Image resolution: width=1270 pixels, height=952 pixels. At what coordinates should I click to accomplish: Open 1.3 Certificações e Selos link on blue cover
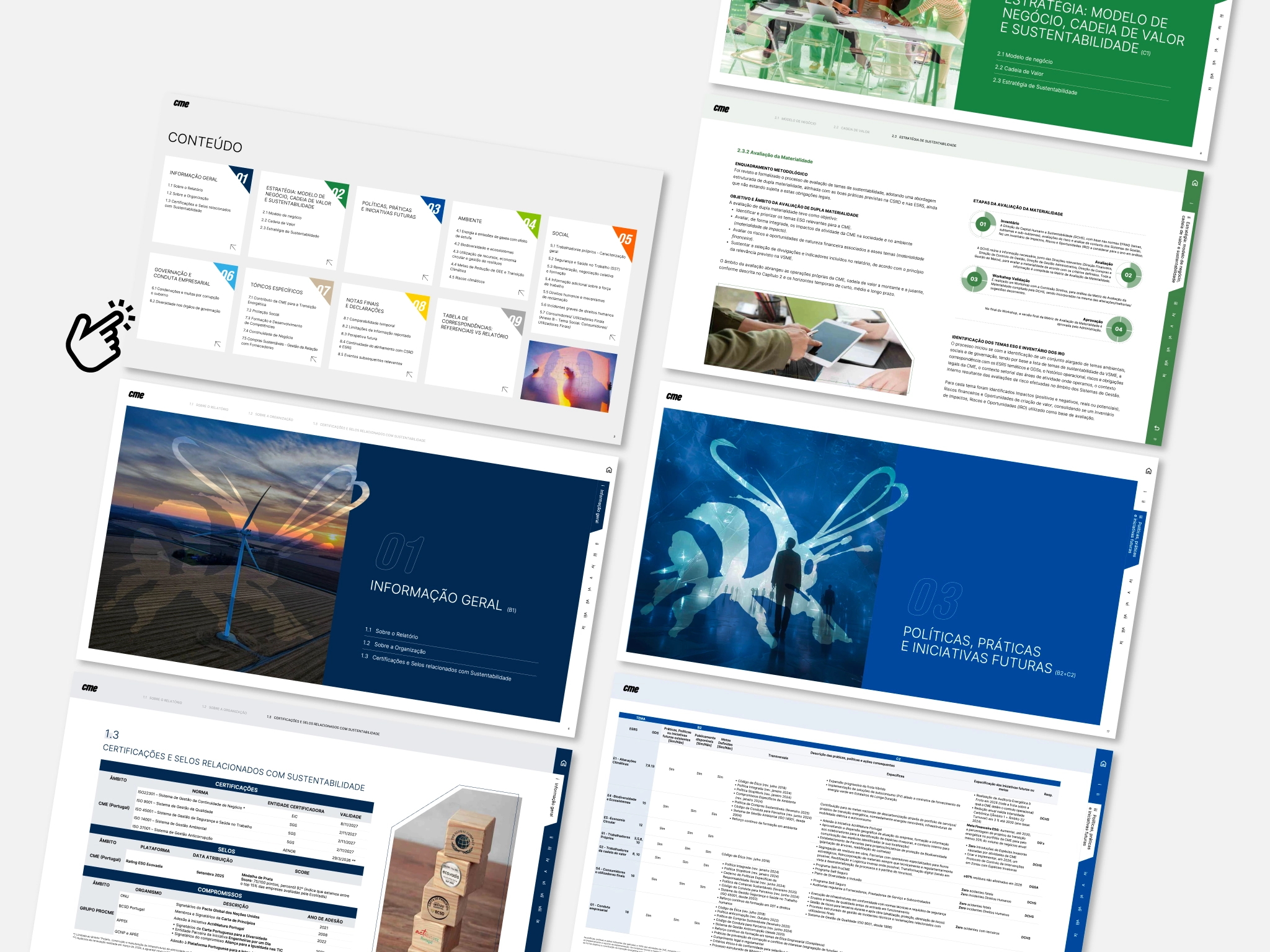(437, 667)
